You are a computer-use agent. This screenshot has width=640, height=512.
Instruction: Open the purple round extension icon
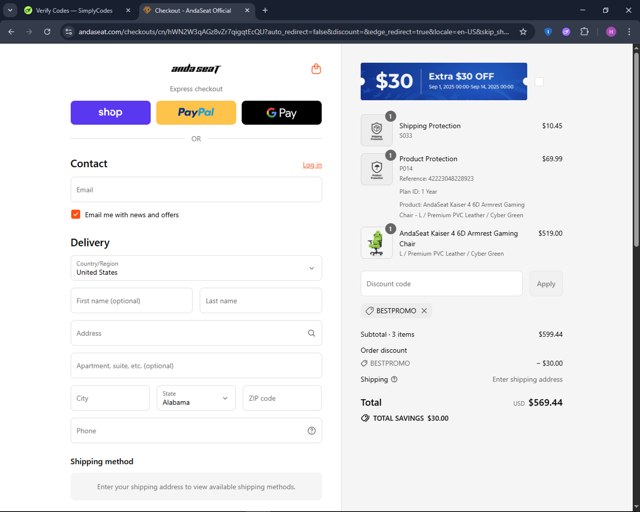point(566,31)
